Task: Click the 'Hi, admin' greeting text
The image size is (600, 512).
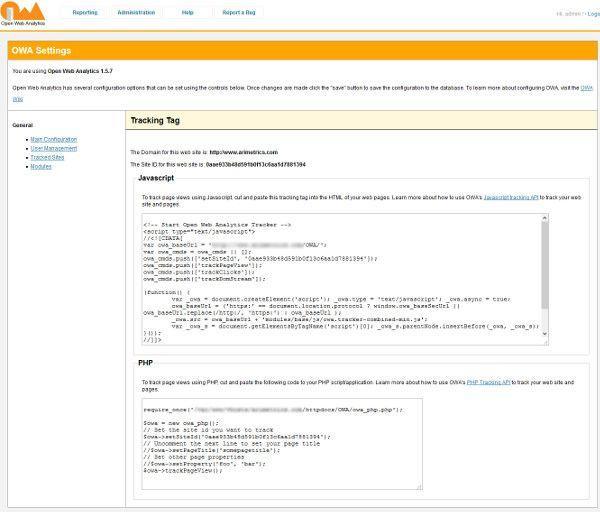Action: click(569, 14)
